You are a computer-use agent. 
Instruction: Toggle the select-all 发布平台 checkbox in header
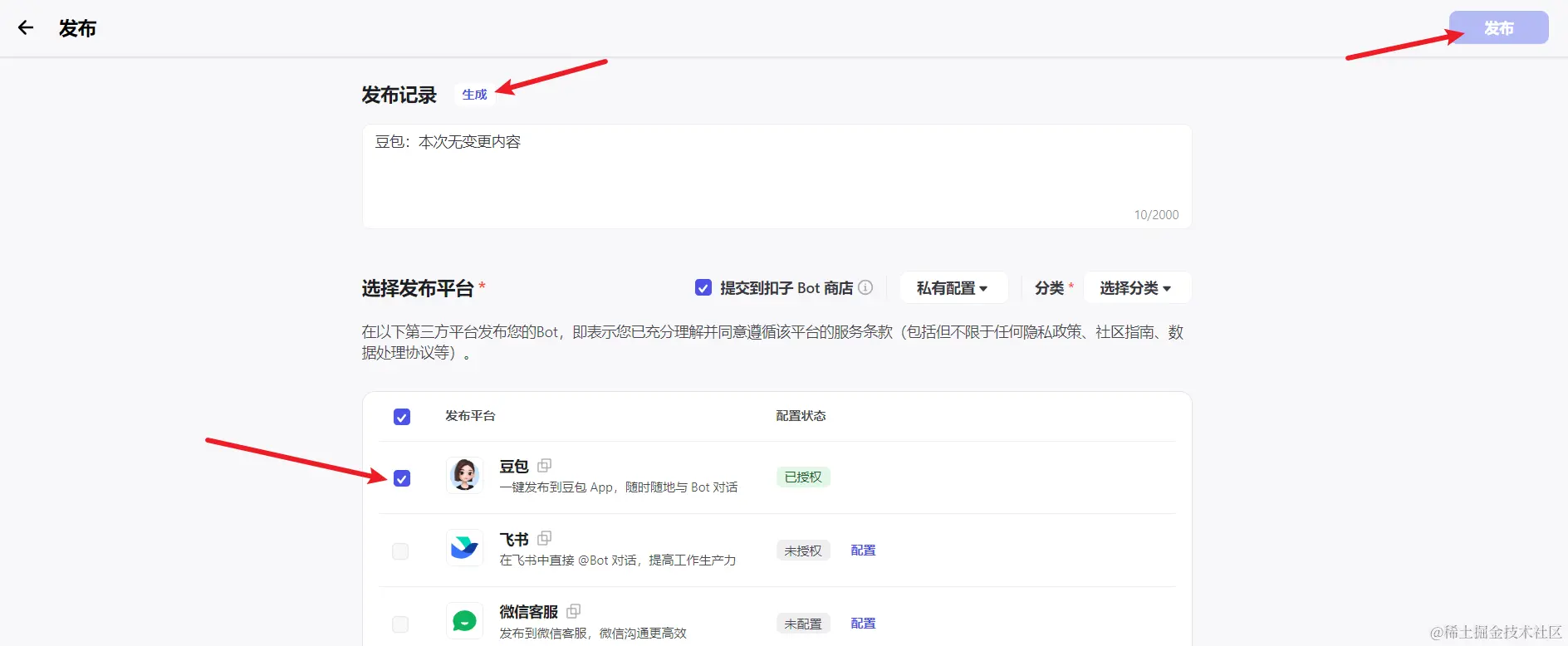point(402,417)
